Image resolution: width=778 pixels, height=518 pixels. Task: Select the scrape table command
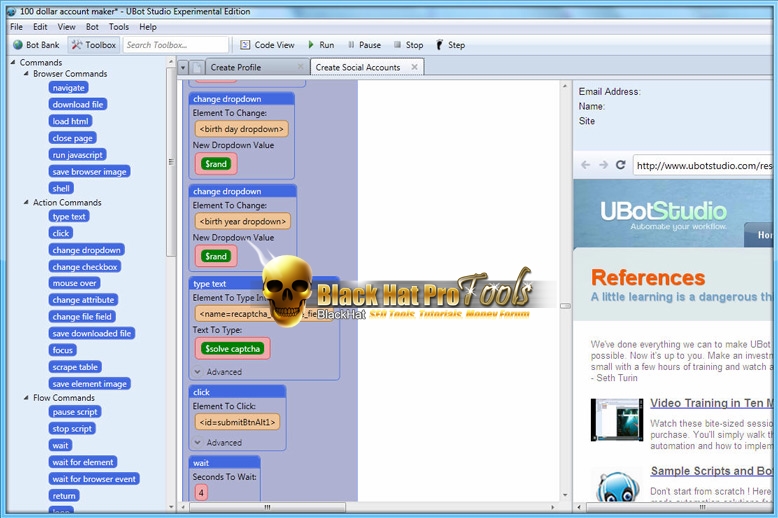pos(75,367)
